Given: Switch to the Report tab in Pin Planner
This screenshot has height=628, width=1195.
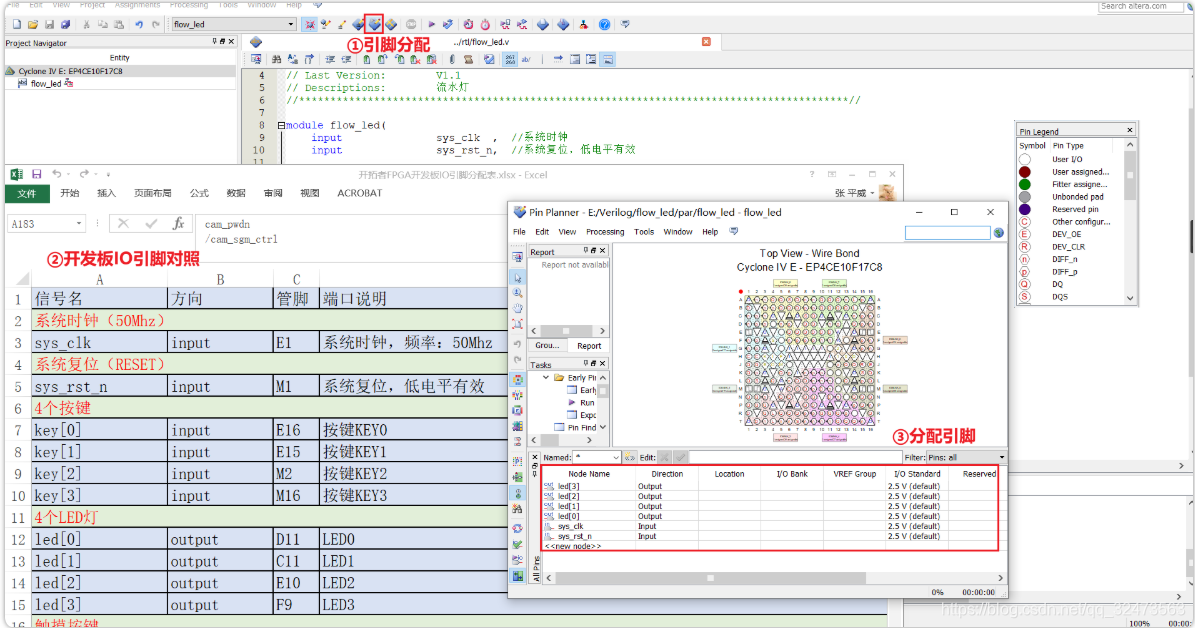Looking at the screenshot, I should click(x=588, y=345).
